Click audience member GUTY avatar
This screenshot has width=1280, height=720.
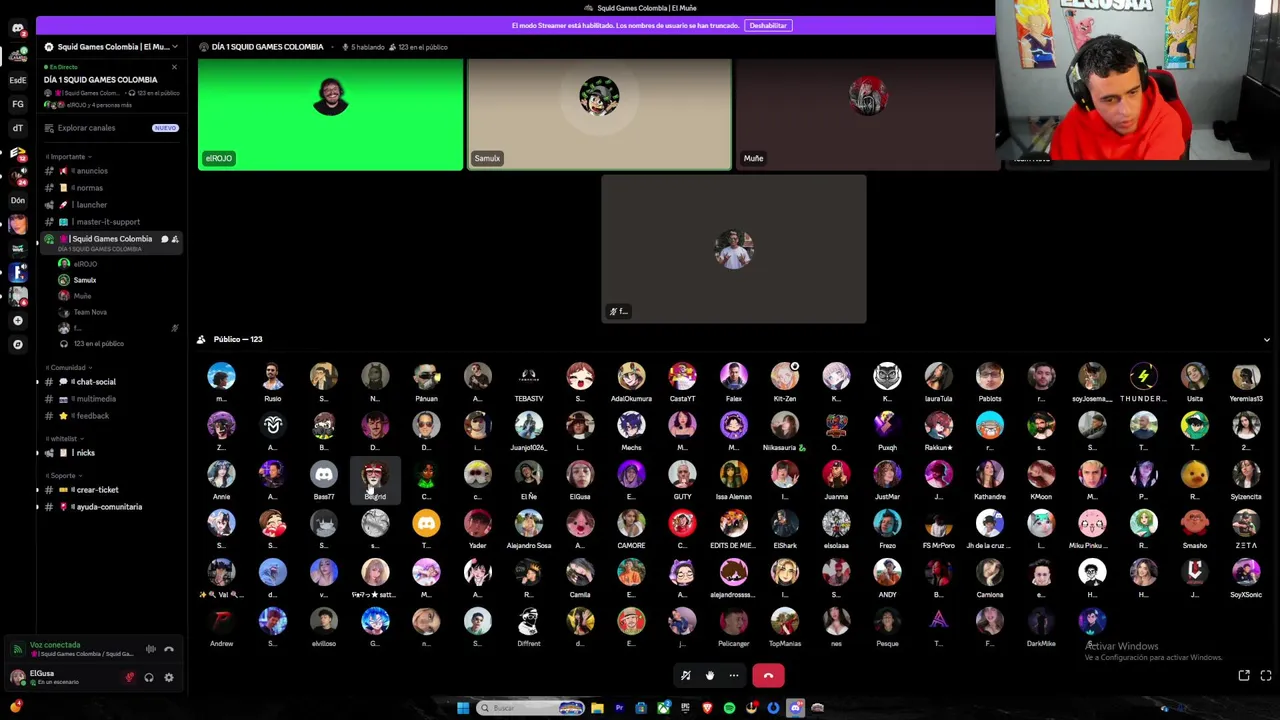[x=682, y=475]
